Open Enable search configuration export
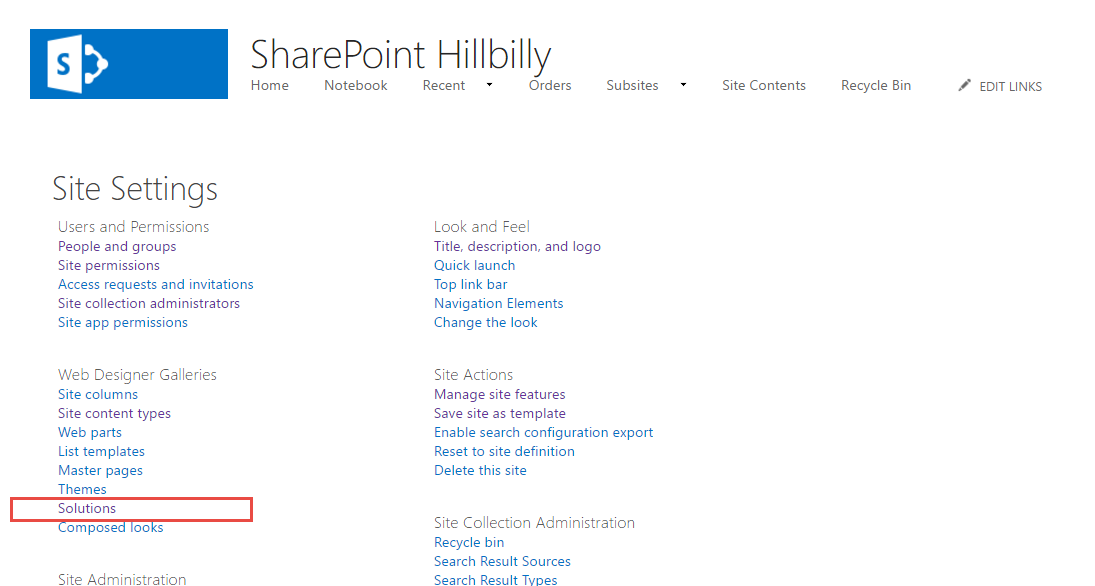This screenshot has width=1095, height=586. (x=543, y=432)
